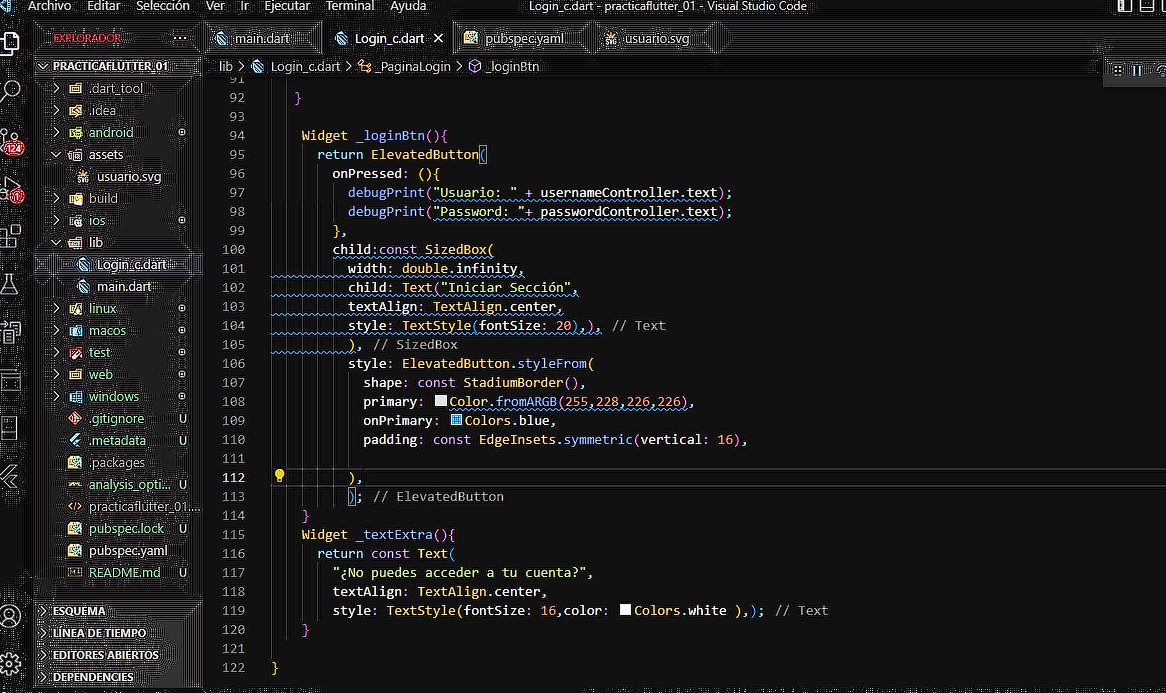Expand the .dart_tool folder chevron
The height and width of the screenshot is (693, 1166).
pos(56,88)
